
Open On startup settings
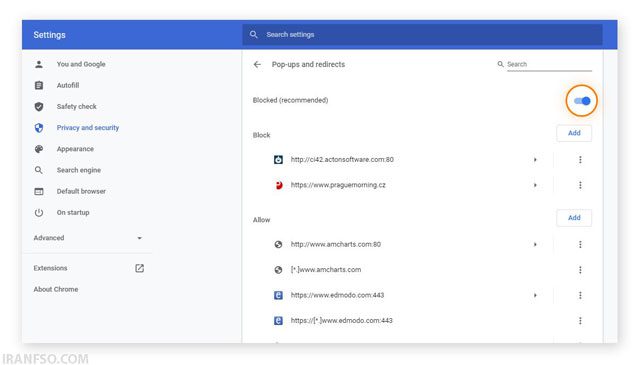tap(73, 213)
